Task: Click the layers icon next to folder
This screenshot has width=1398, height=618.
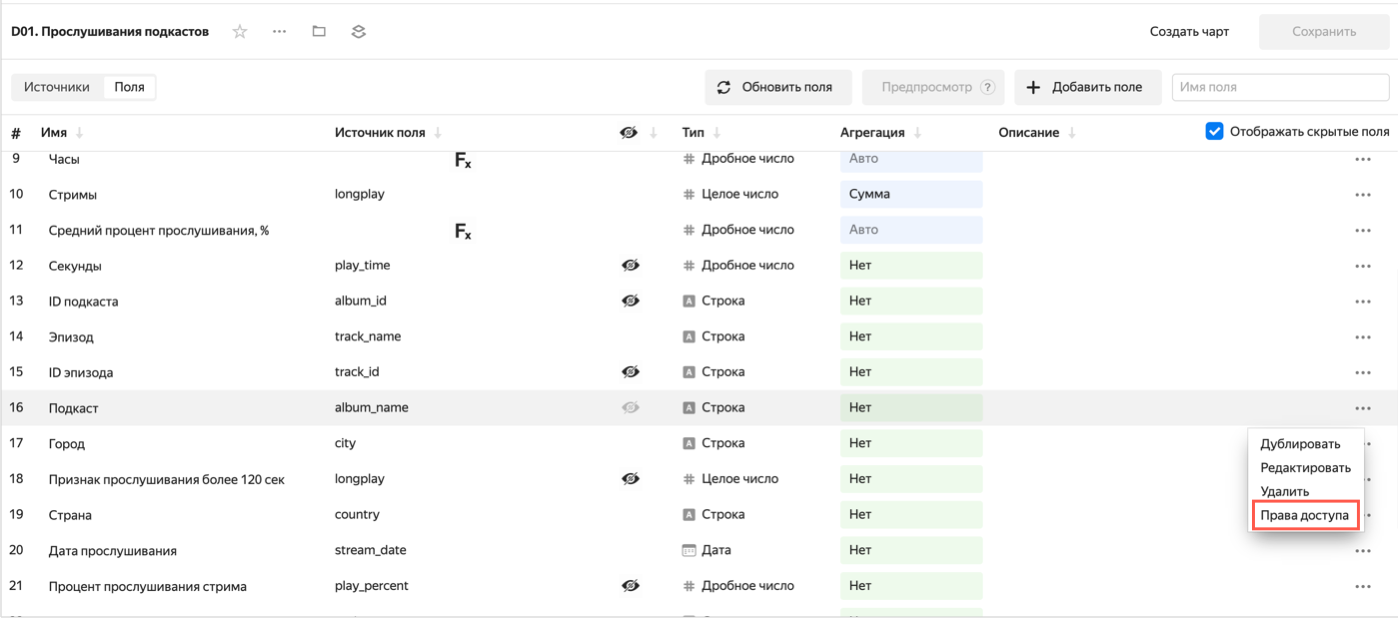Action: click(358, 32)
